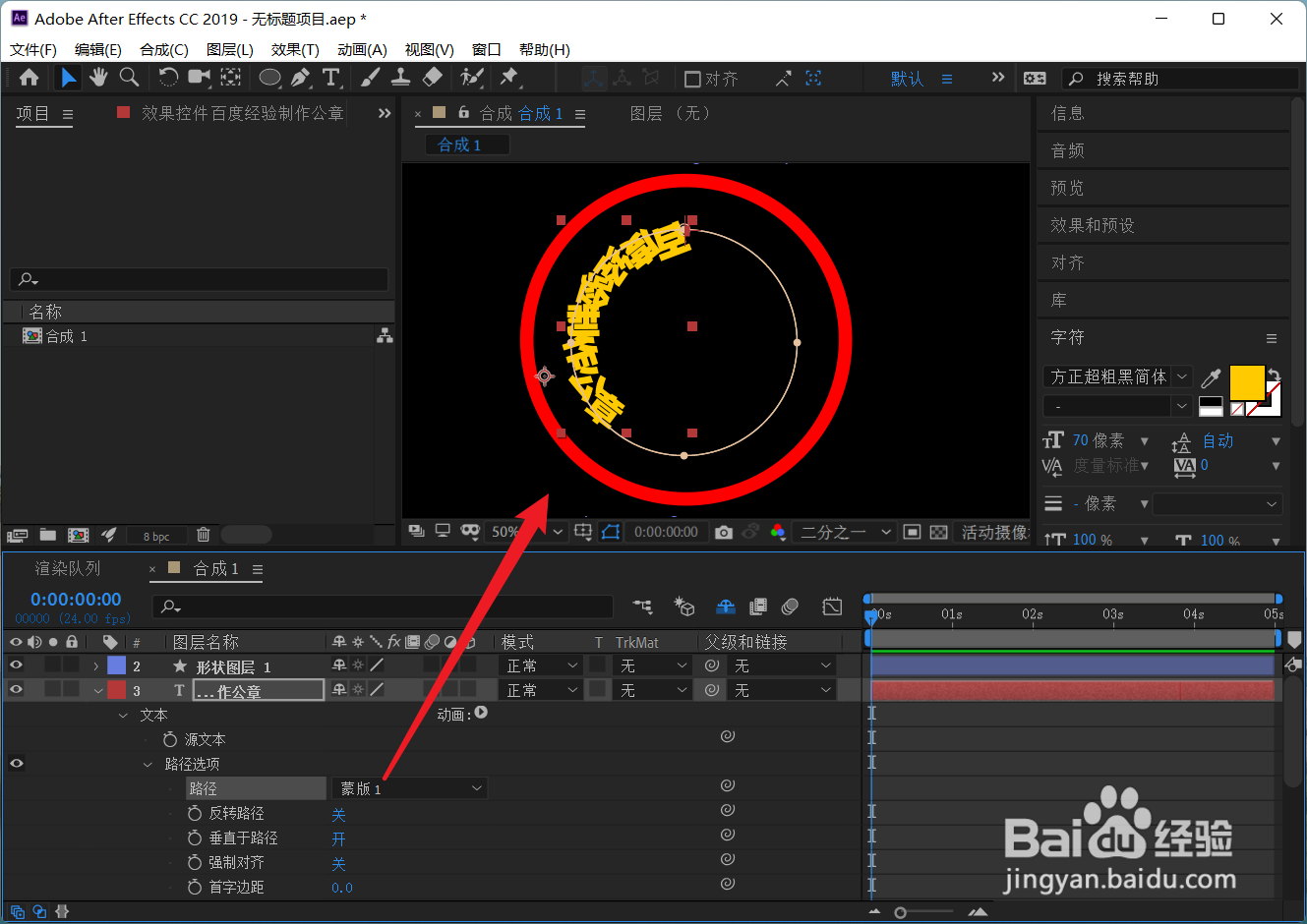Open composition mini-flowchart icon in timeline
The height and width of the screenshot is (924, 1307).
click(642, 606)
